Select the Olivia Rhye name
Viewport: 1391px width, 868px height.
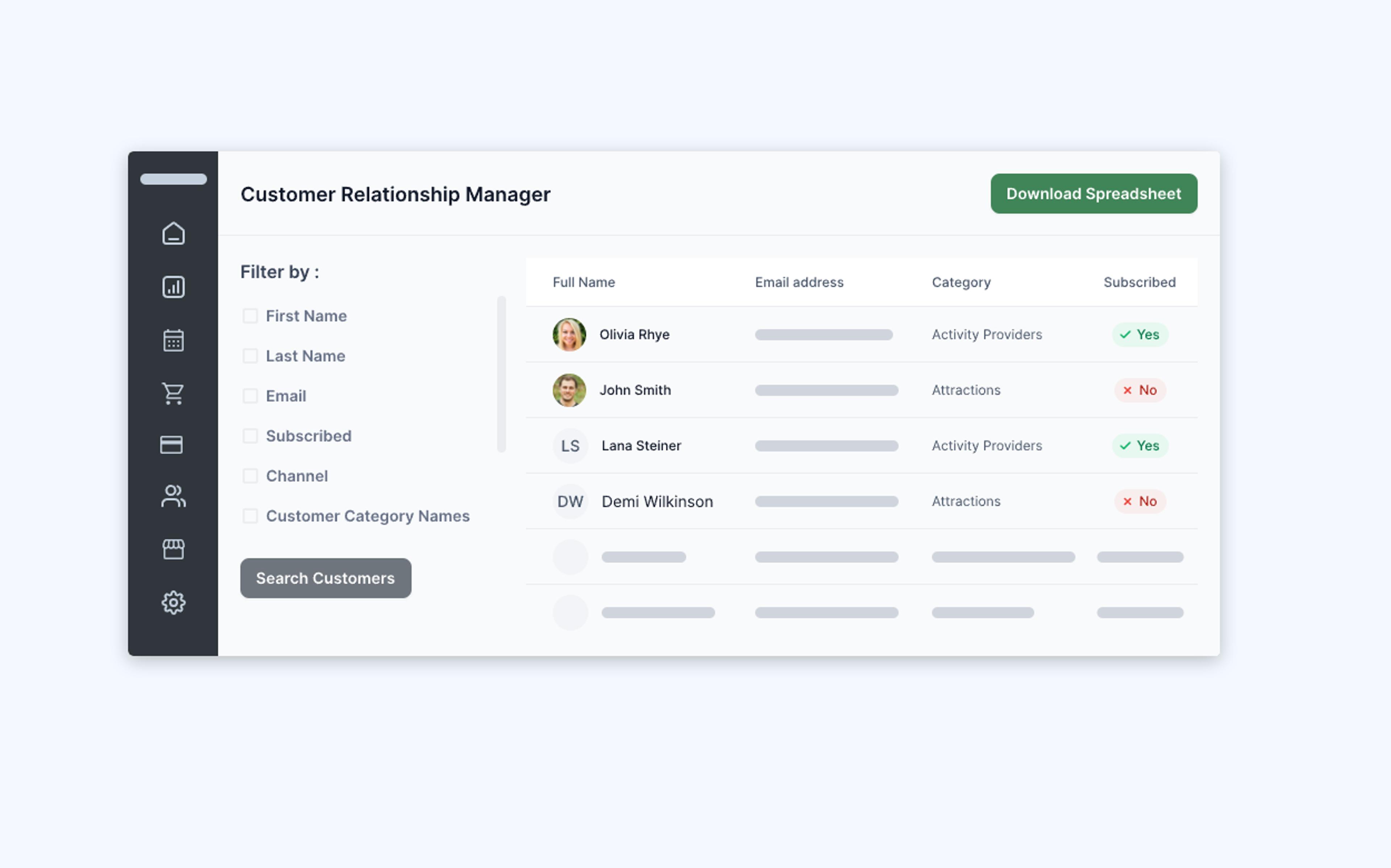634,335
